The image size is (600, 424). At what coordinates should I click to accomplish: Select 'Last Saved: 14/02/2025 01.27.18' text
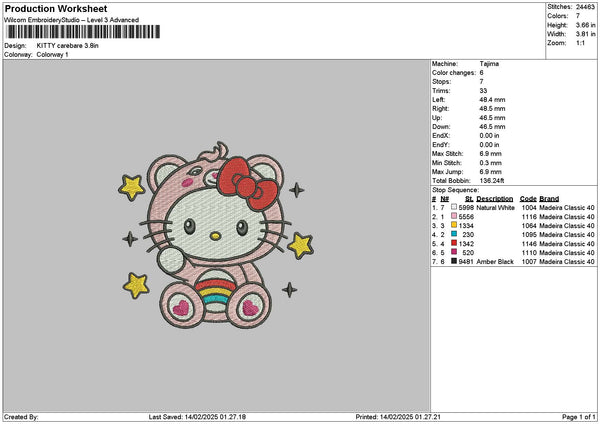[197, 417]
